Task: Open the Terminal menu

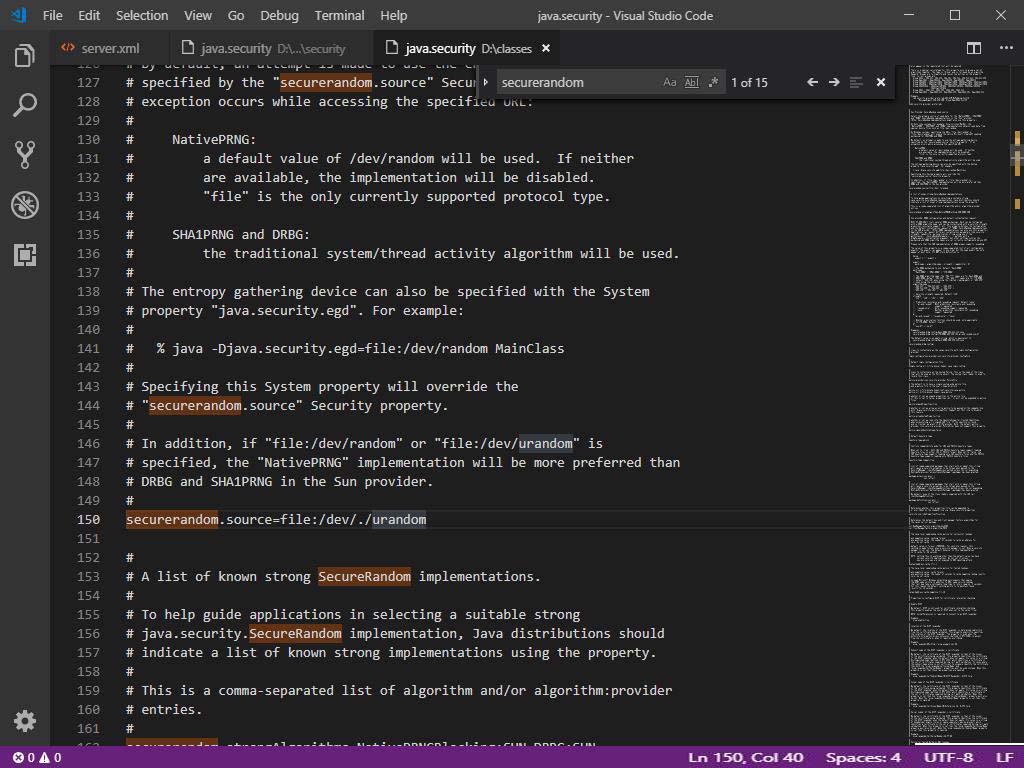Action: pyautogui.click(x=338, y=15)
